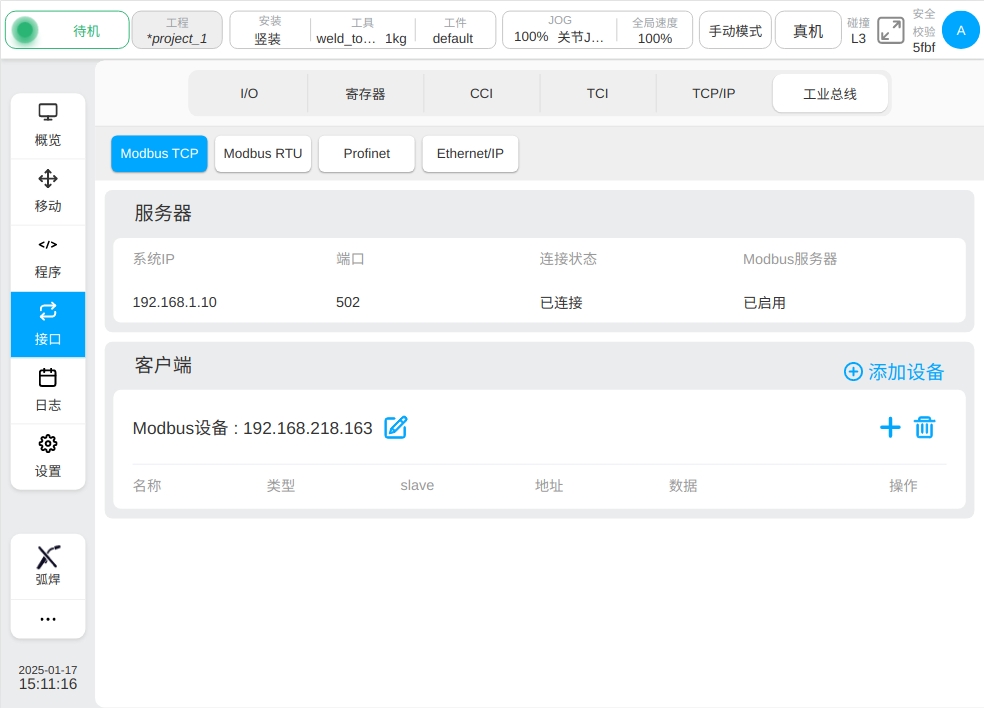The width and height of the screenshot is (984, 708).
Task: Open the Overview (概览) sidebar page
Action: tap(48, 125)
